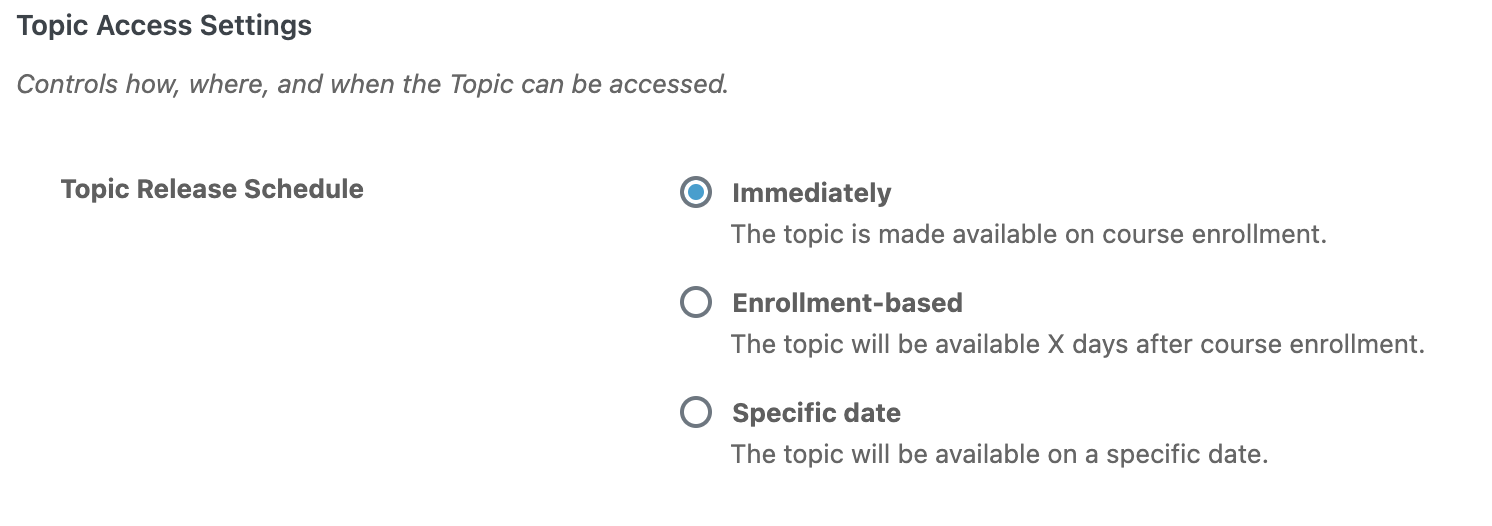
Task: Click the bold "Enrollment-based" option label
Action: coord(847,302)
